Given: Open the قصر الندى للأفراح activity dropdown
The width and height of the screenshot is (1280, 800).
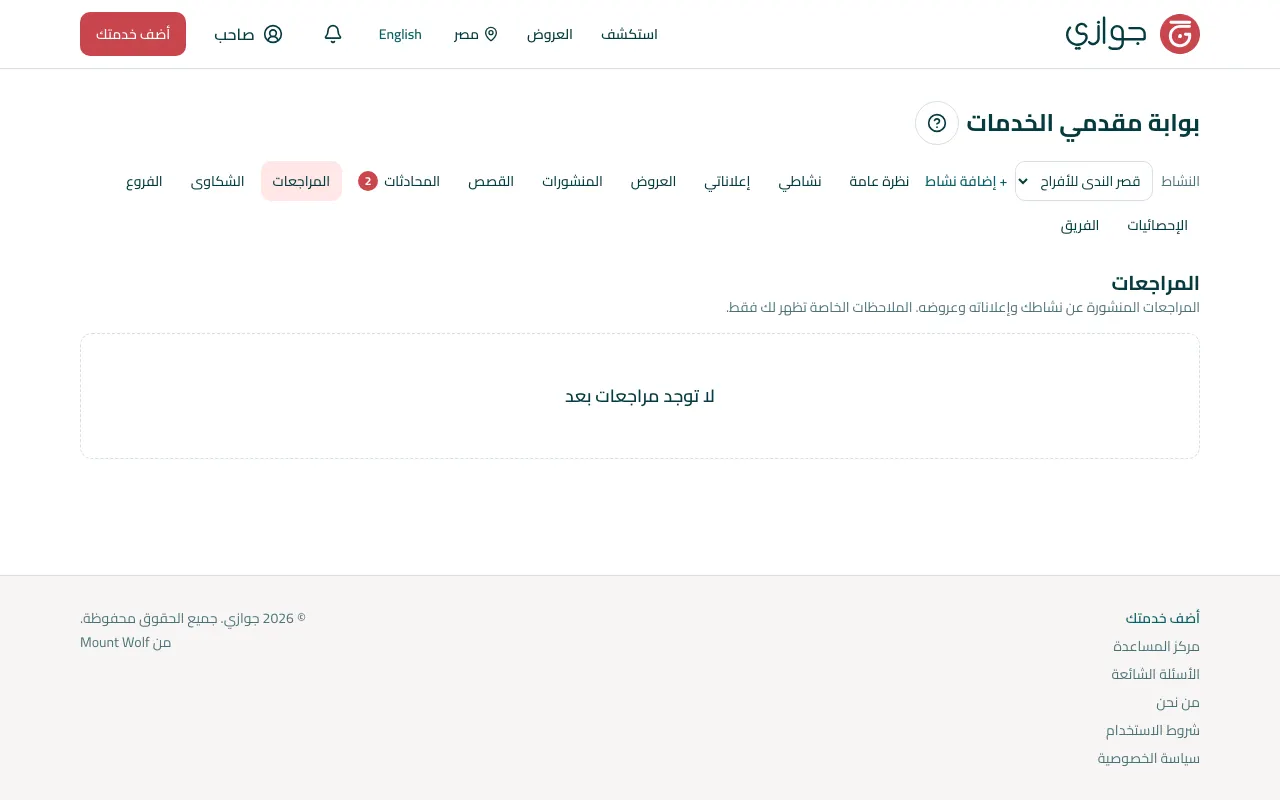Looking at the screenshot, I should point(1084,181).
